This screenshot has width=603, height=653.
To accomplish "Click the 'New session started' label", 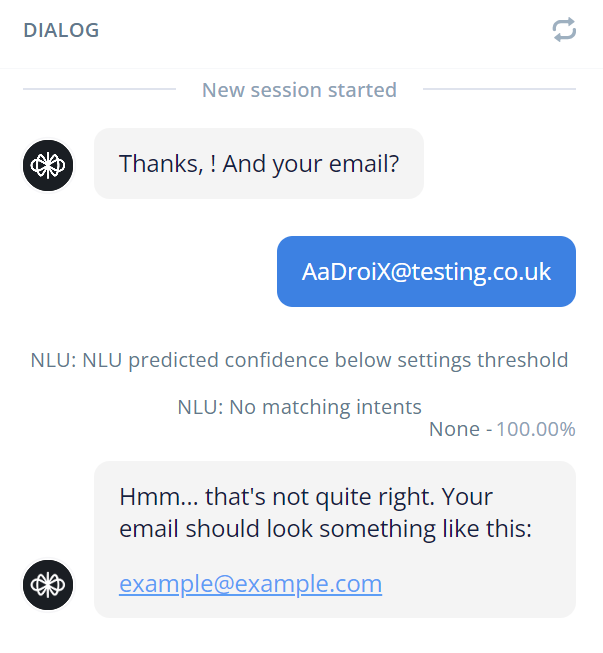I will (x=299, y=90).
